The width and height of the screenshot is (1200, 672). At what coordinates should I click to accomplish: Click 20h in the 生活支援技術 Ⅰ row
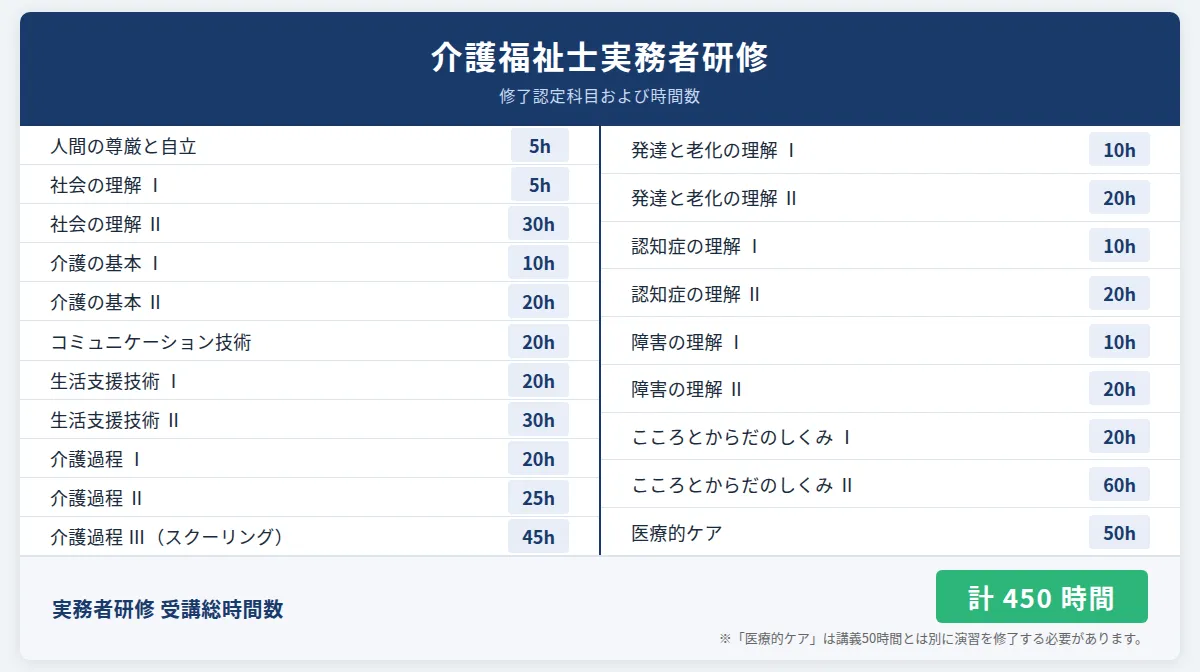pos(538,381)
